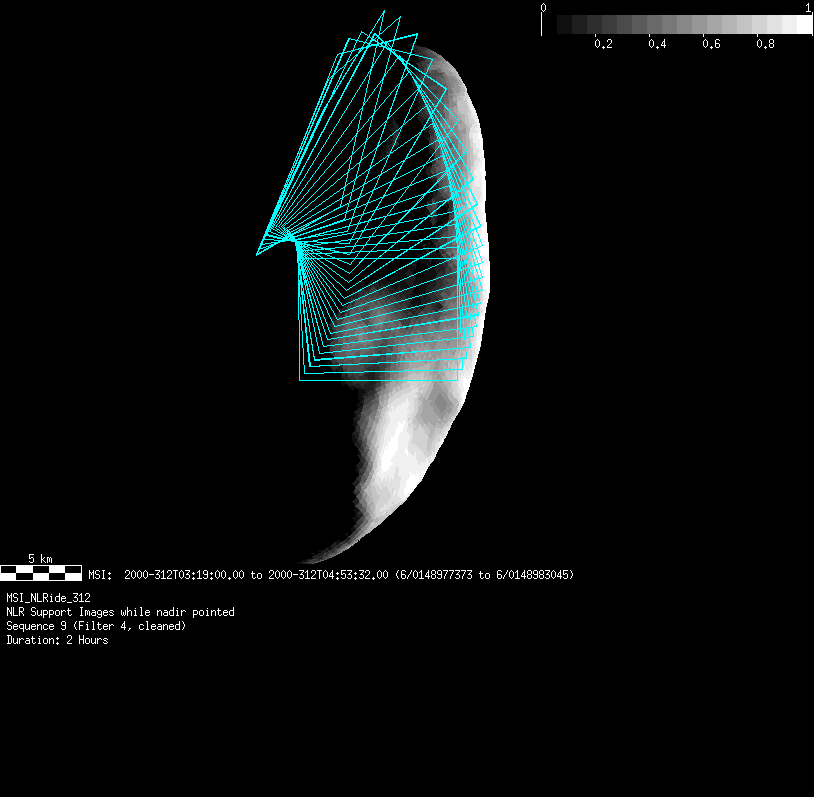This screenshot has width=814, height=797.
Task: Click the 'NLR Support Images while nadir pointed' line
Action: 120,612
